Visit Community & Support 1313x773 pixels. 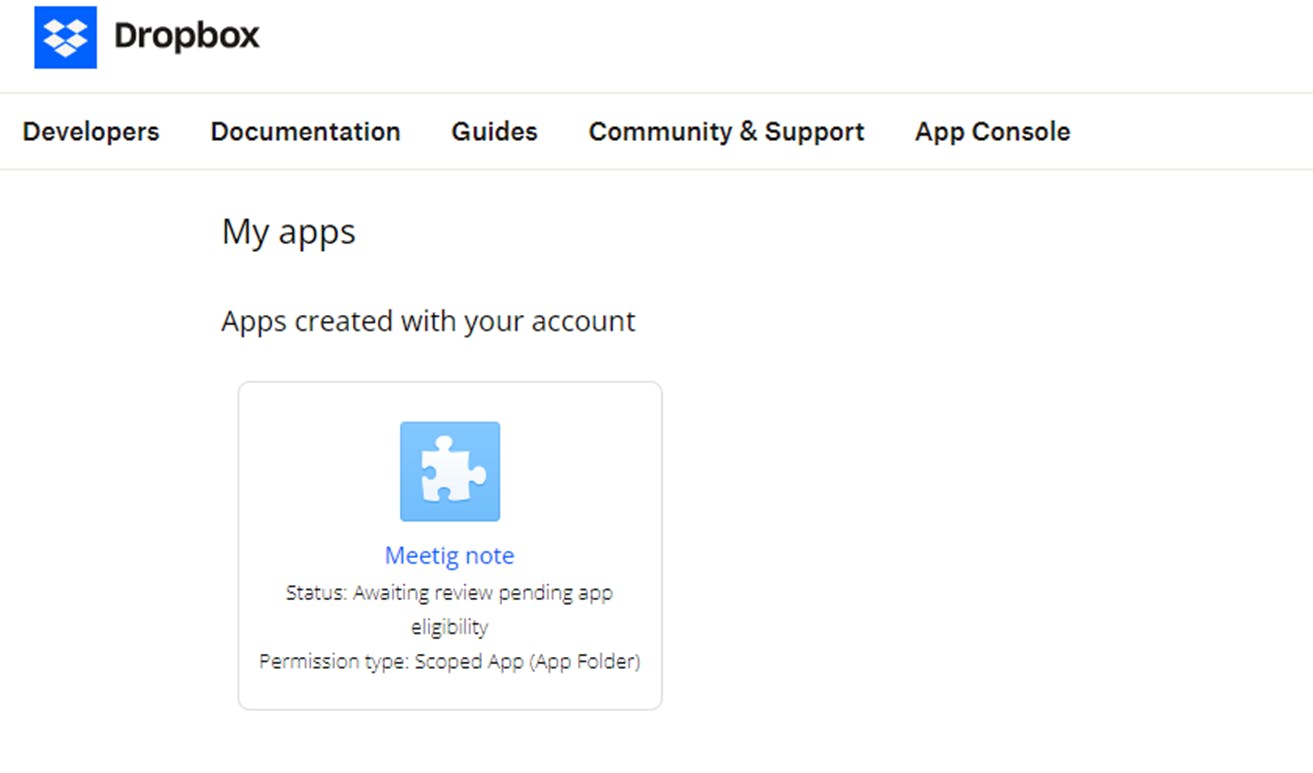(726, 132)
